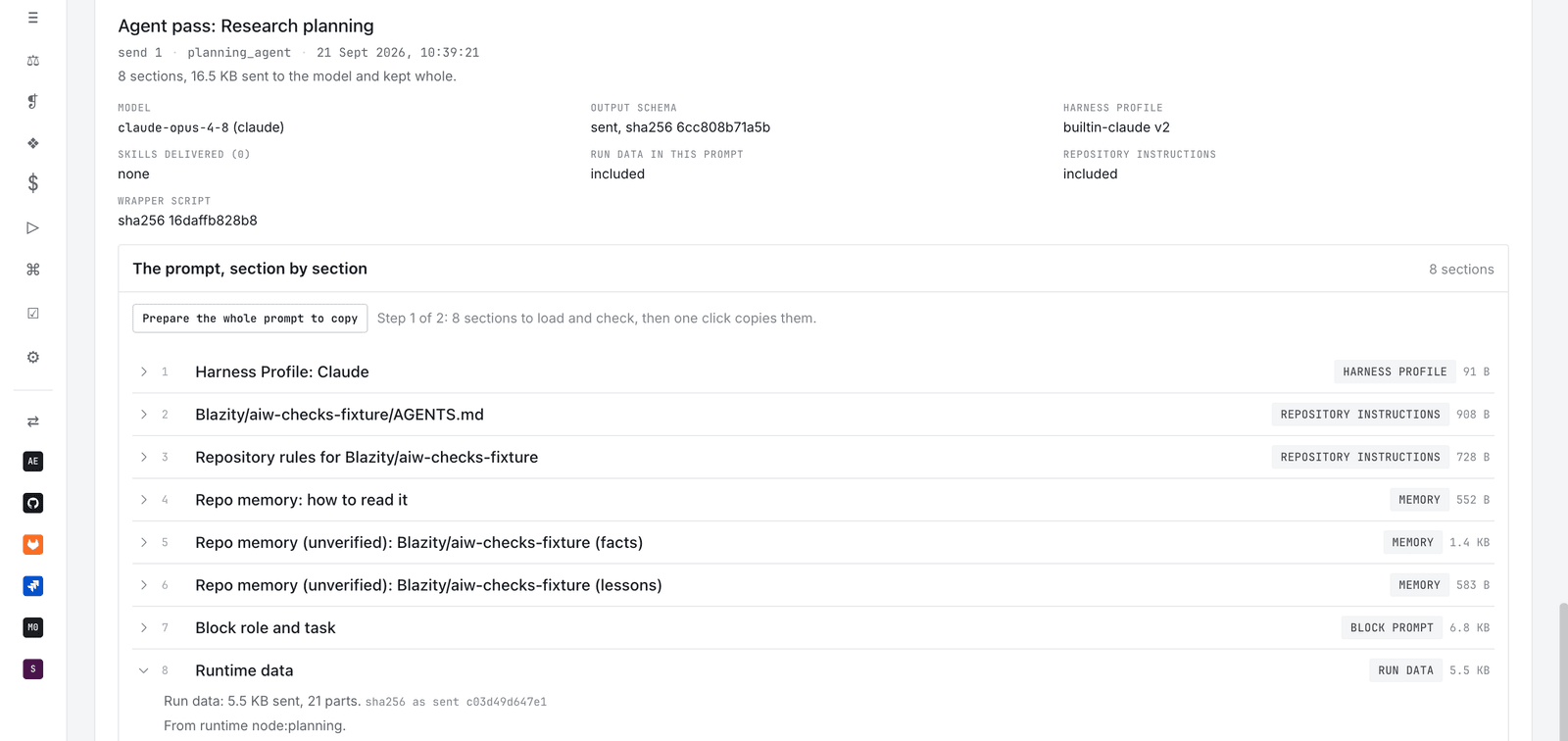The image size is (1568, 741).
Task: Click the play triangle sidebar icon
Action: pyautogui.click(x=32, y=227)
